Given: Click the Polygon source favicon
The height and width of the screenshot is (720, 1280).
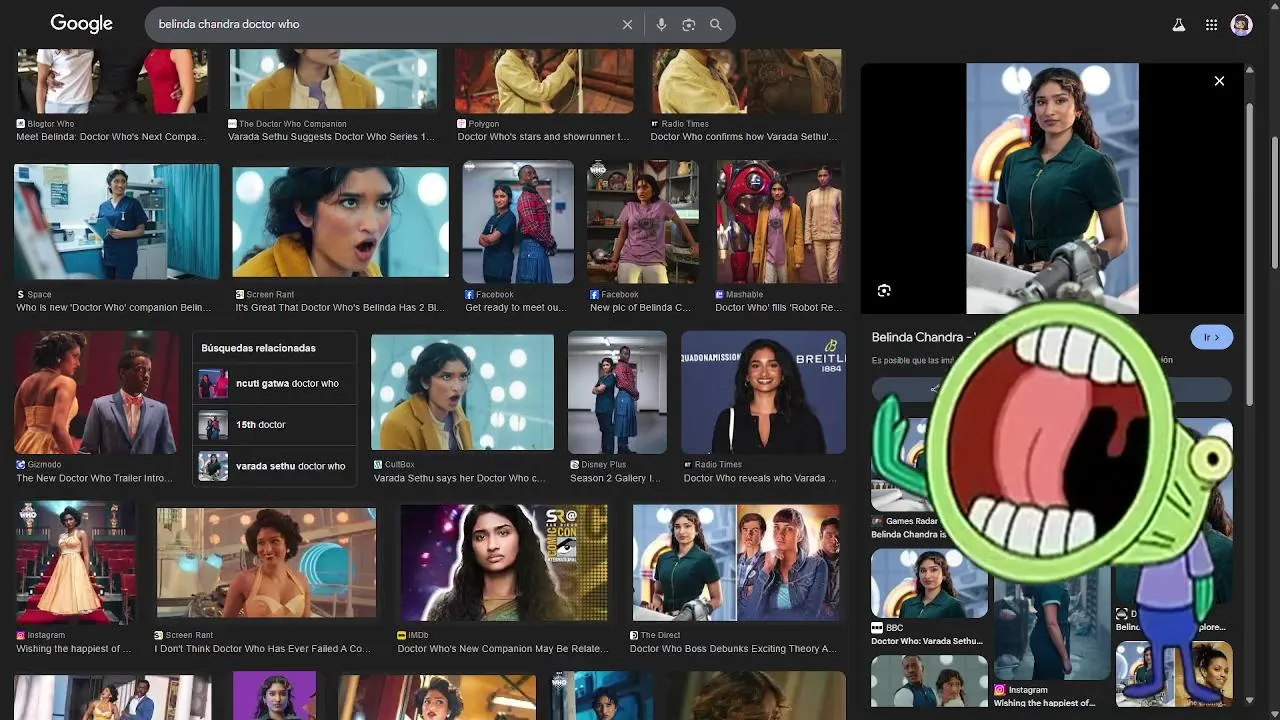Looking at the screenshot, I should pyautogui.click(x=462, y=124).
